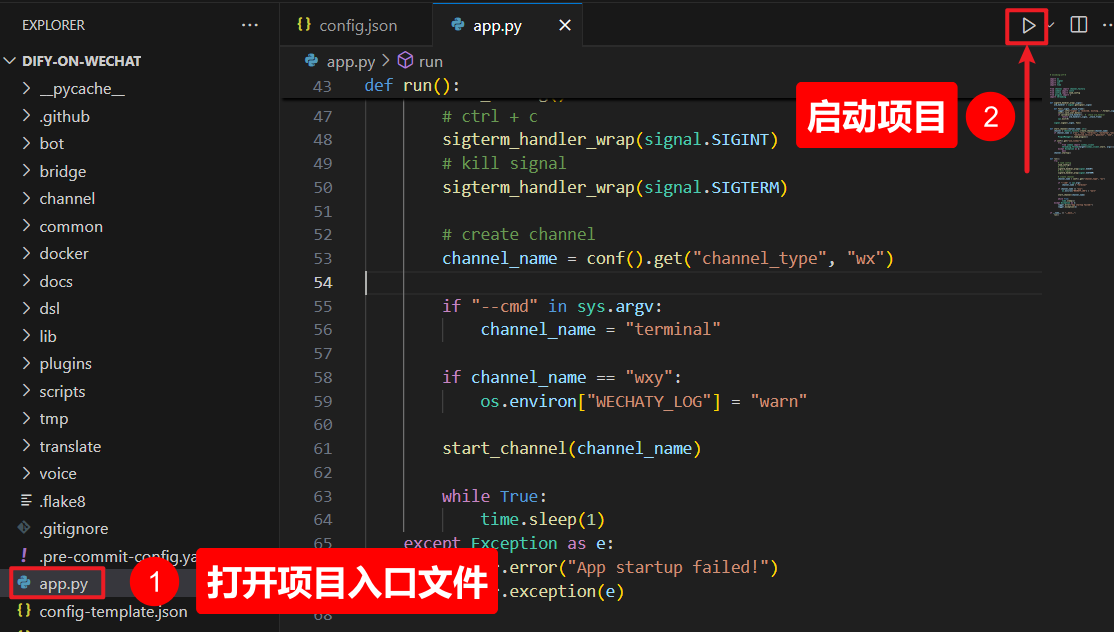
Task: Click the time.sleep(1) code line
Action: (x=542, y=520)
